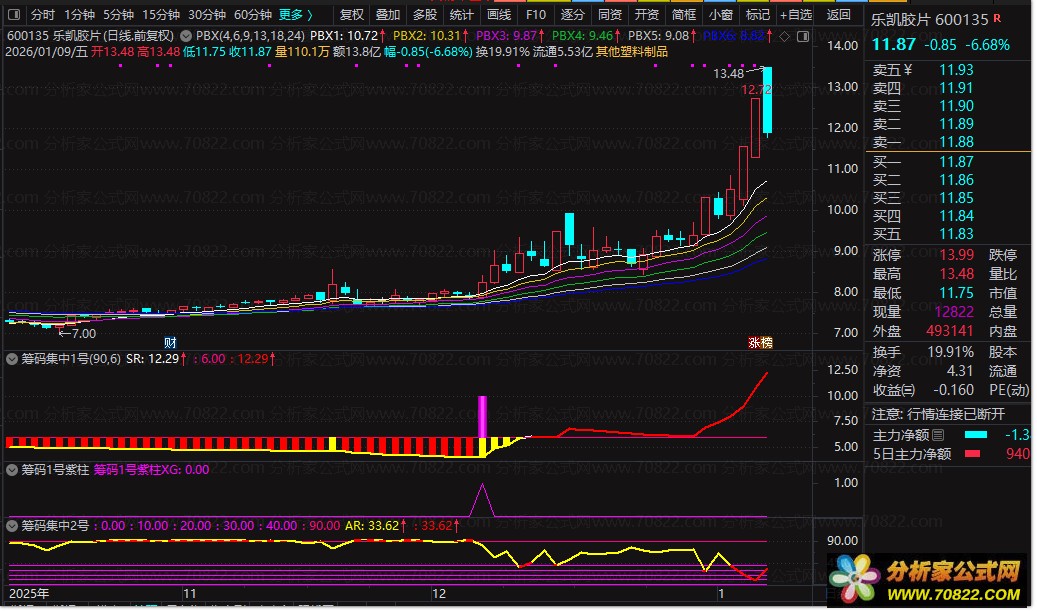Image resolution: width=1037 pixels, height=611 pixels.
Task: Toggle the 小窗 mini window option
Action: [x=719, y=15]
